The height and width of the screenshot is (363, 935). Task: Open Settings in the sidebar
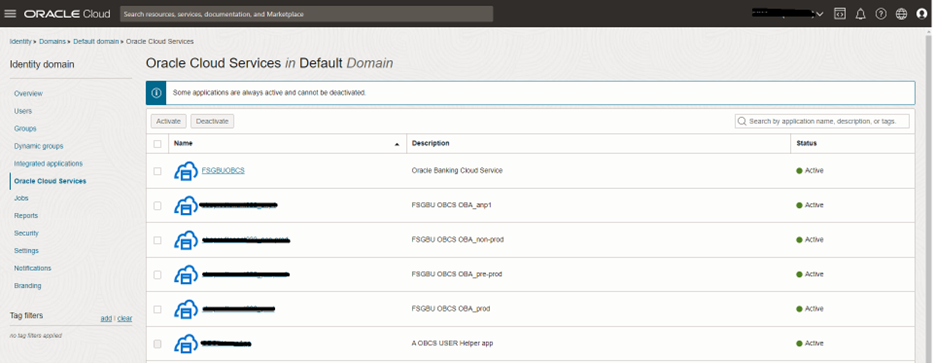coord(26,250)
